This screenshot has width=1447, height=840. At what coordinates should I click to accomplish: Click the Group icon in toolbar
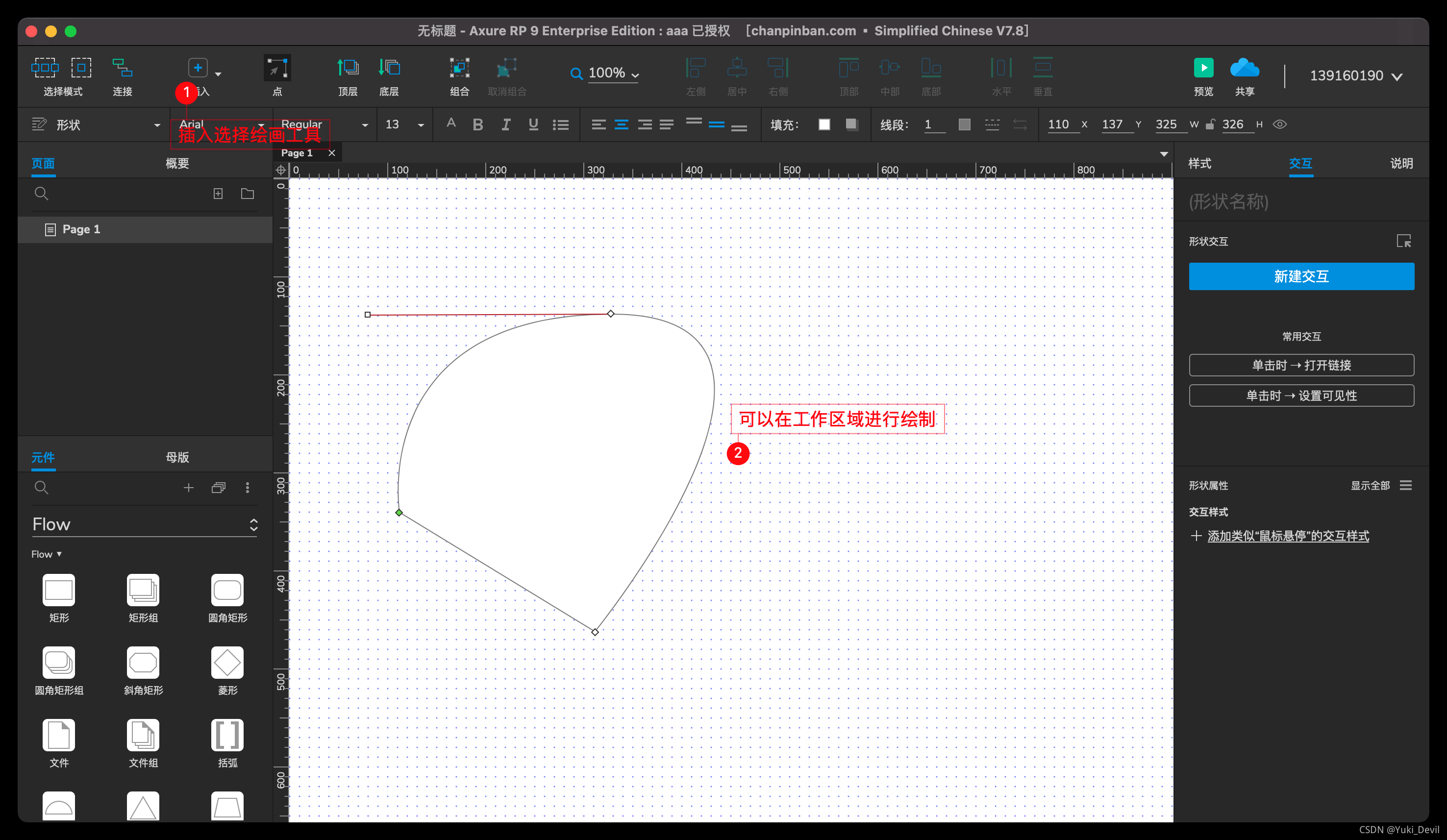click(x=459, y=68)
